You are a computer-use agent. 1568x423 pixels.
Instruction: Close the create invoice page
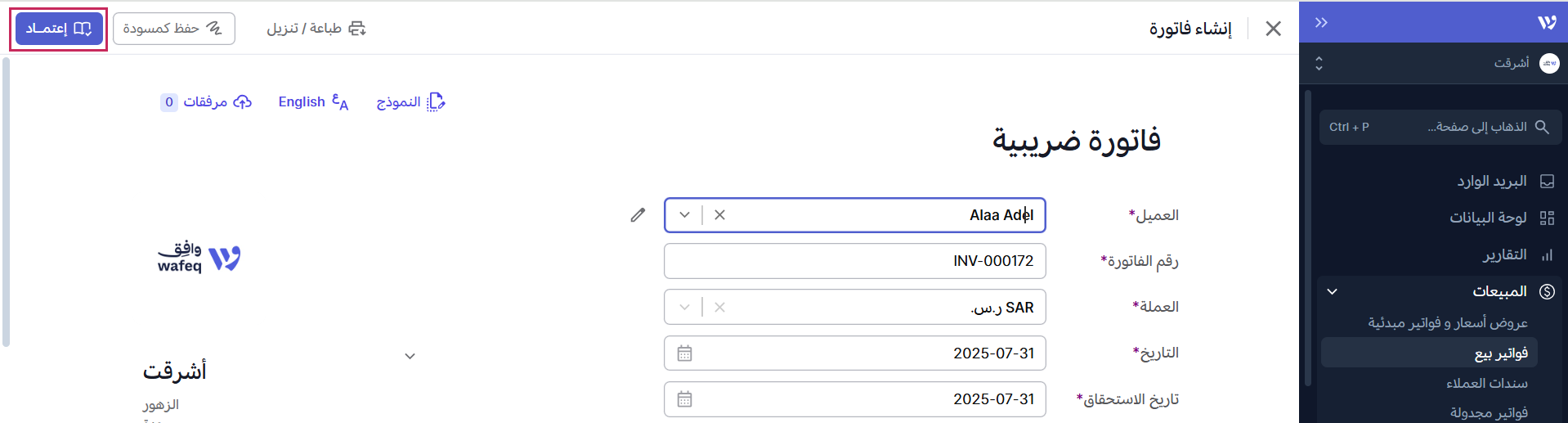point(1273,29)
